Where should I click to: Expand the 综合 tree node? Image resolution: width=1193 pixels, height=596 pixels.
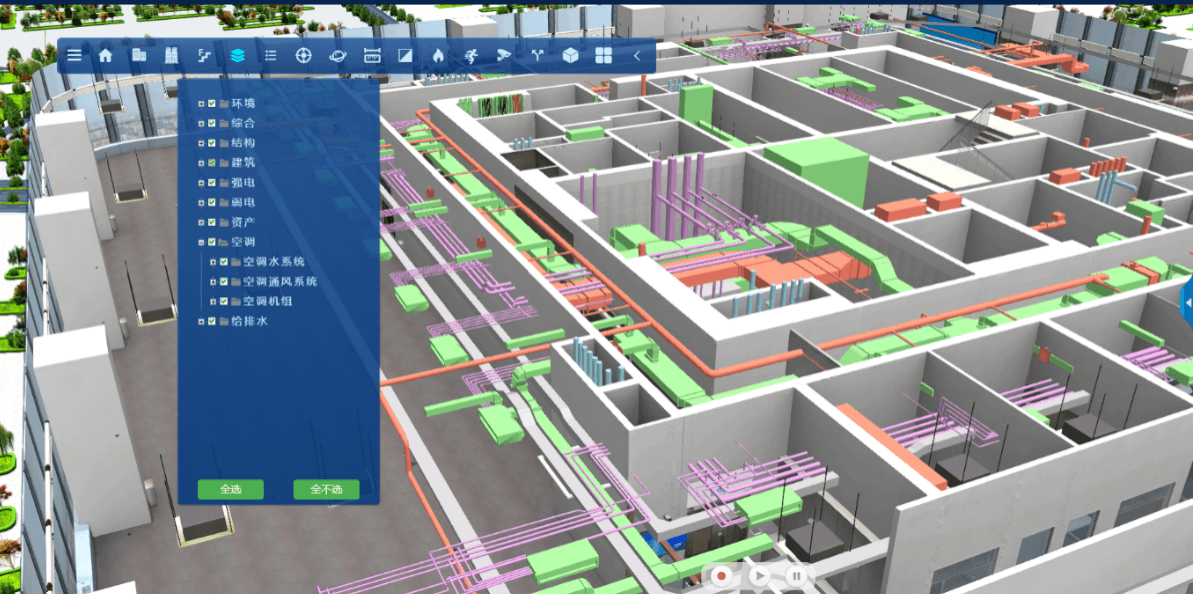[202, 123]
